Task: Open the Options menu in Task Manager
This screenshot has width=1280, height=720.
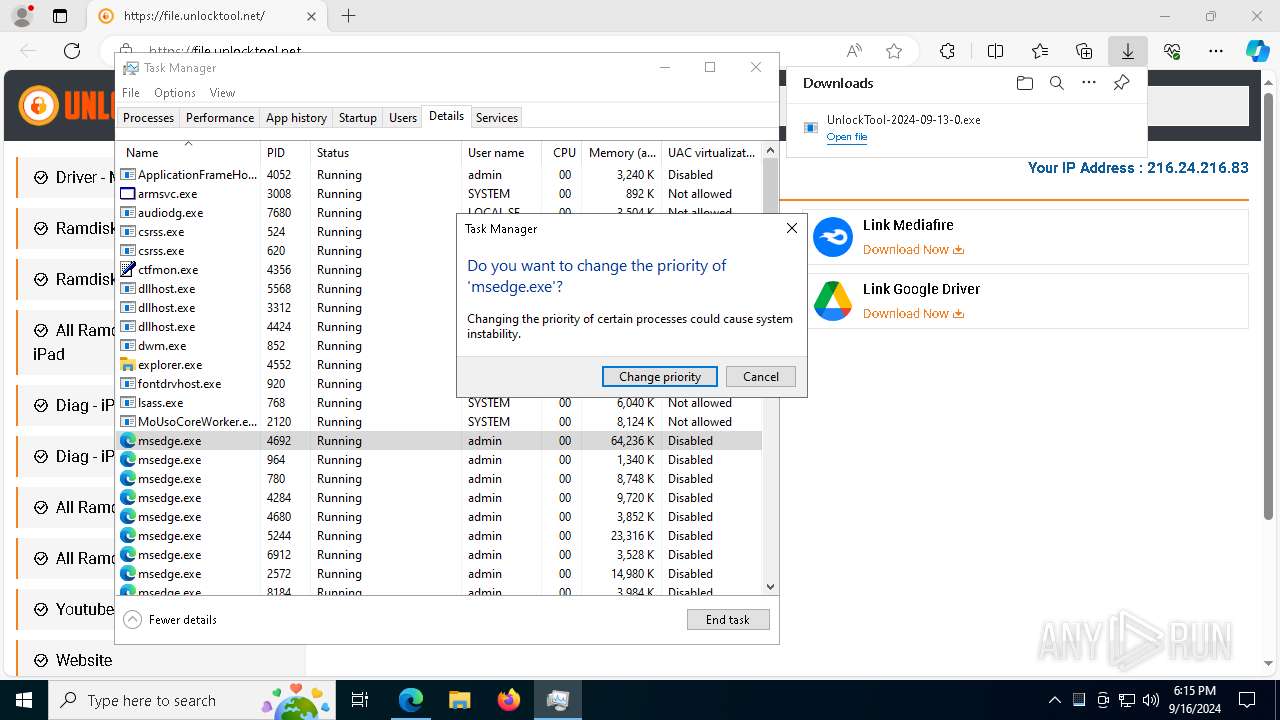Action: click(175, 93)
